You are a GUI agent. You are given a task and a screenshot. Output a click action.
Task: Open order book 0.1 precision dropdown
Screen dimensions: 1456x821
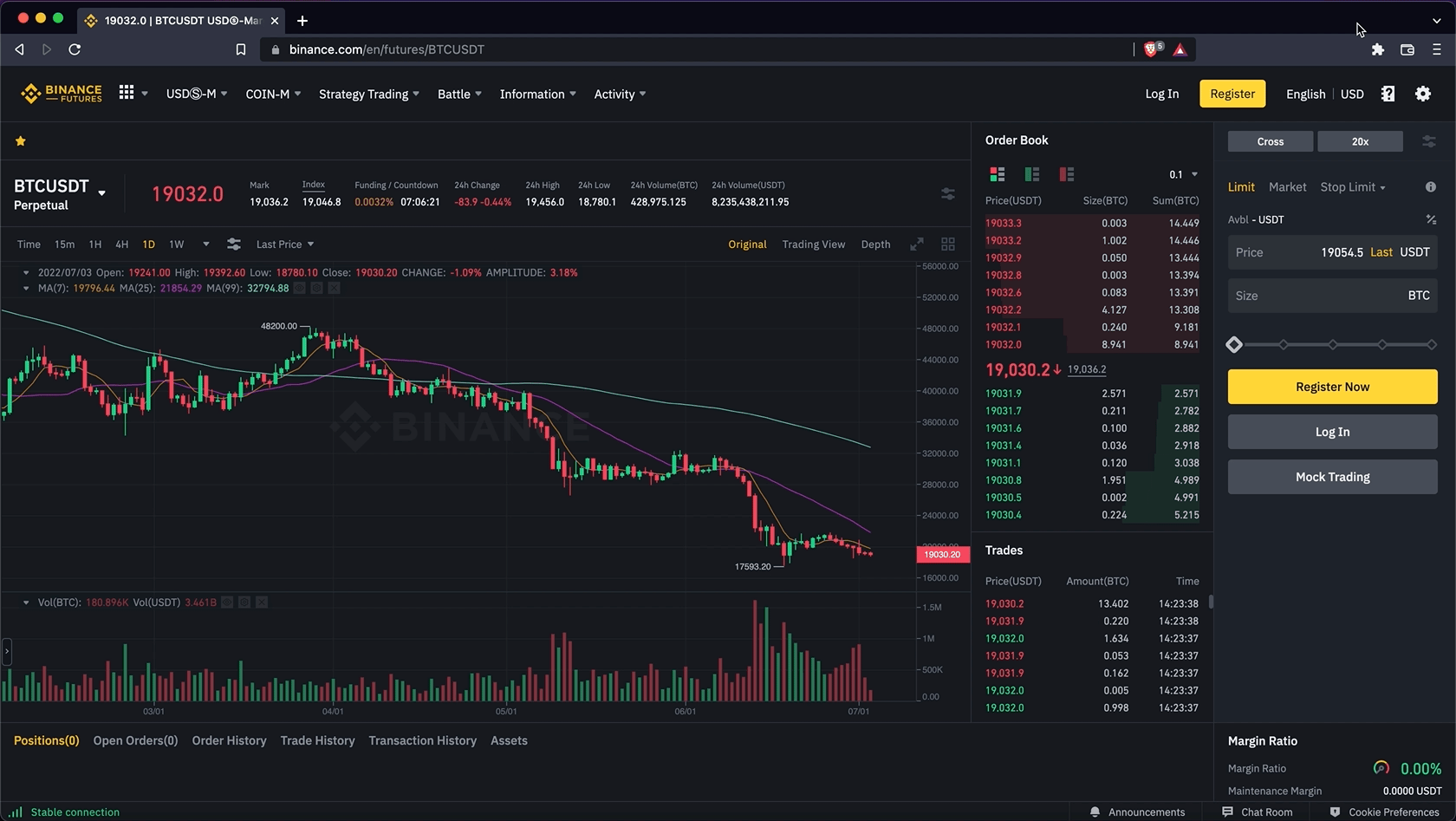1183,174
